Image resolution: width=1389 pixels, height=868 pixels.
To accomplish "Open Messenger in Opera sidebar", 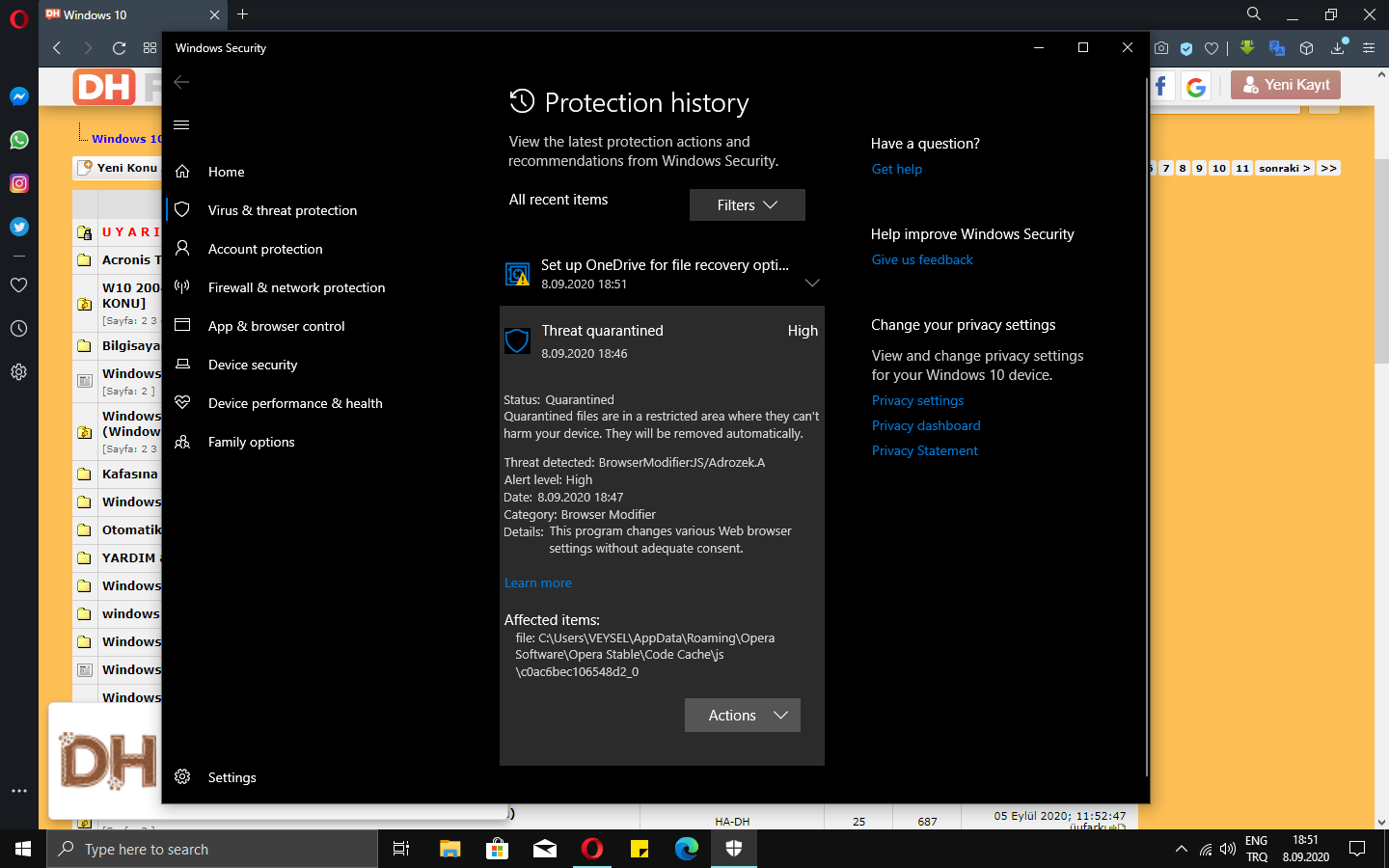I will (19, 96).
